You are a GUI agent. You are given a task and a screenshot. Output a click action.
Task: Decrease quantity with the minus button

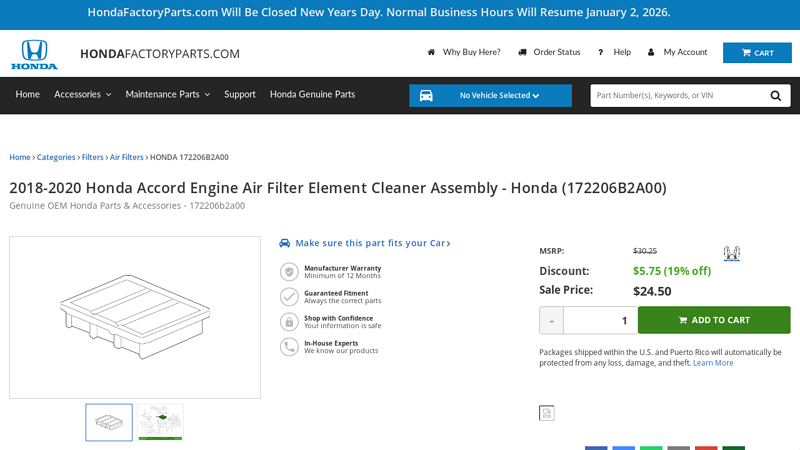[551, 320]
